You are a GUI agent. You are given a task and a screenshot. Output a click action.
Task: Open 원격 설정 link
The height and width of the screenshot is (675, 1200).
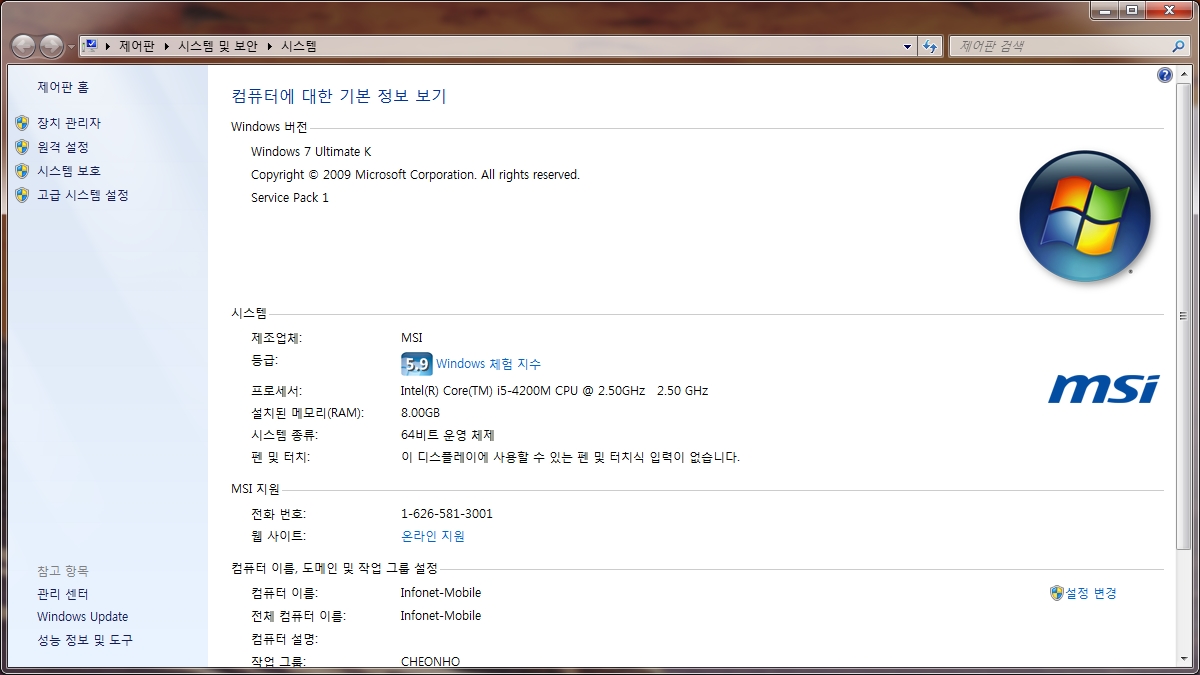pyautogui.click(x=63, y=147)
